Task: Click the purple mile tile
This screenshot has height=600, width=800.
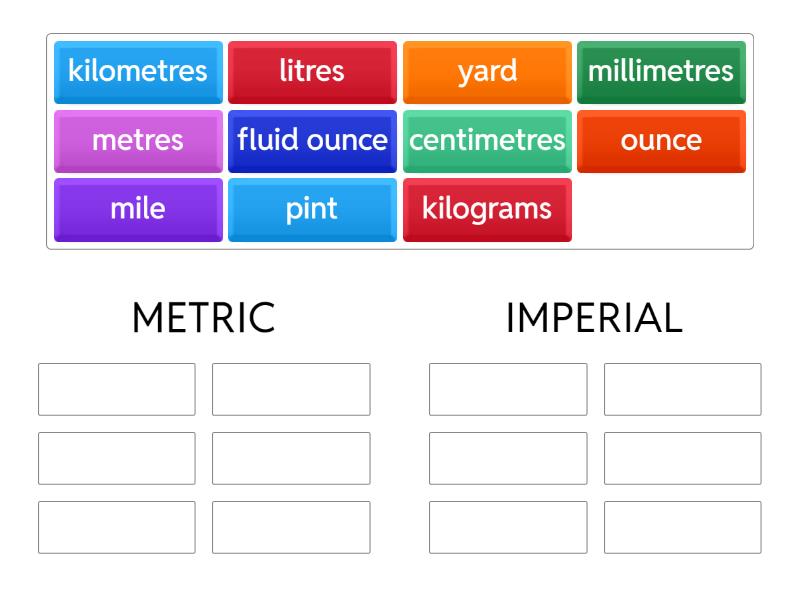Action: pyautogui.click(x=138, y=209)
